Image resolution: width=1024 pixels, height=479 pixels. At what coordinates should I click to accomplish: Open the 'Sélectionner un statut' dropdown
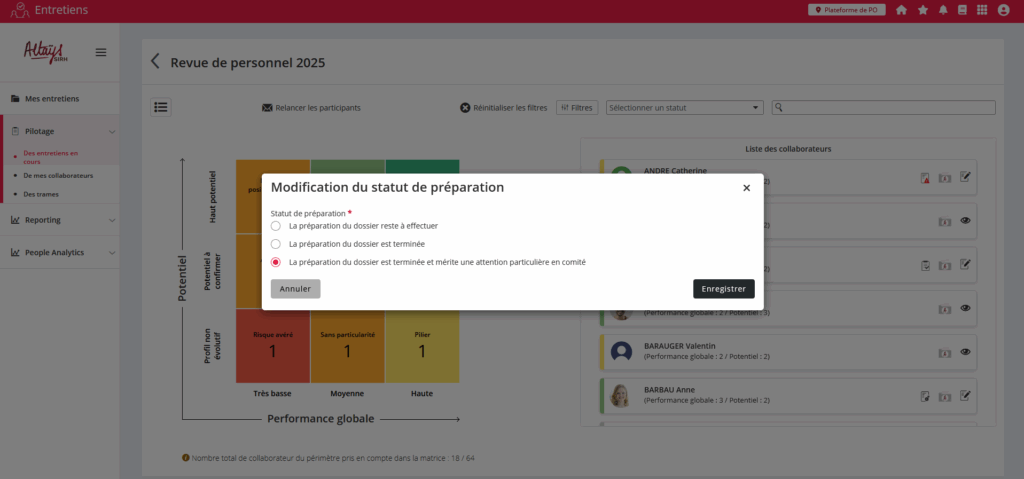[x=684, y=108]
